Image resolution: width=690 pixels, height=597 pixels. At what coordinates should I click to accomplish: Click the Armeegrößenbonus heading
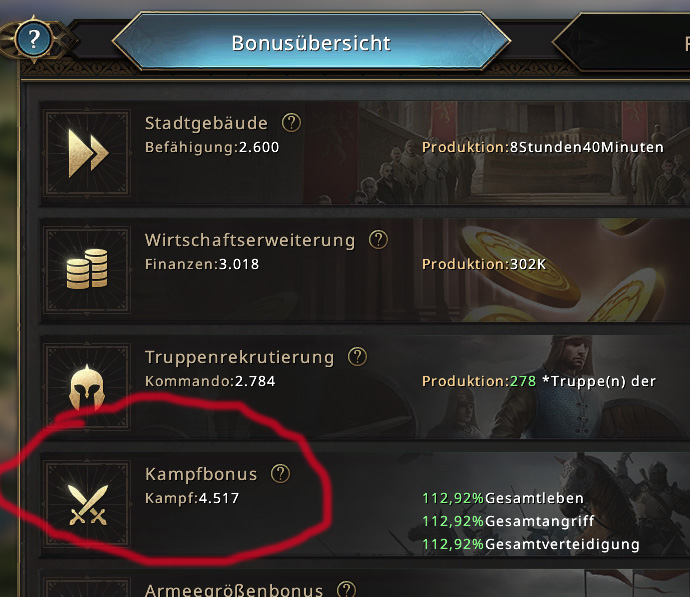click(x=234, y=590)
